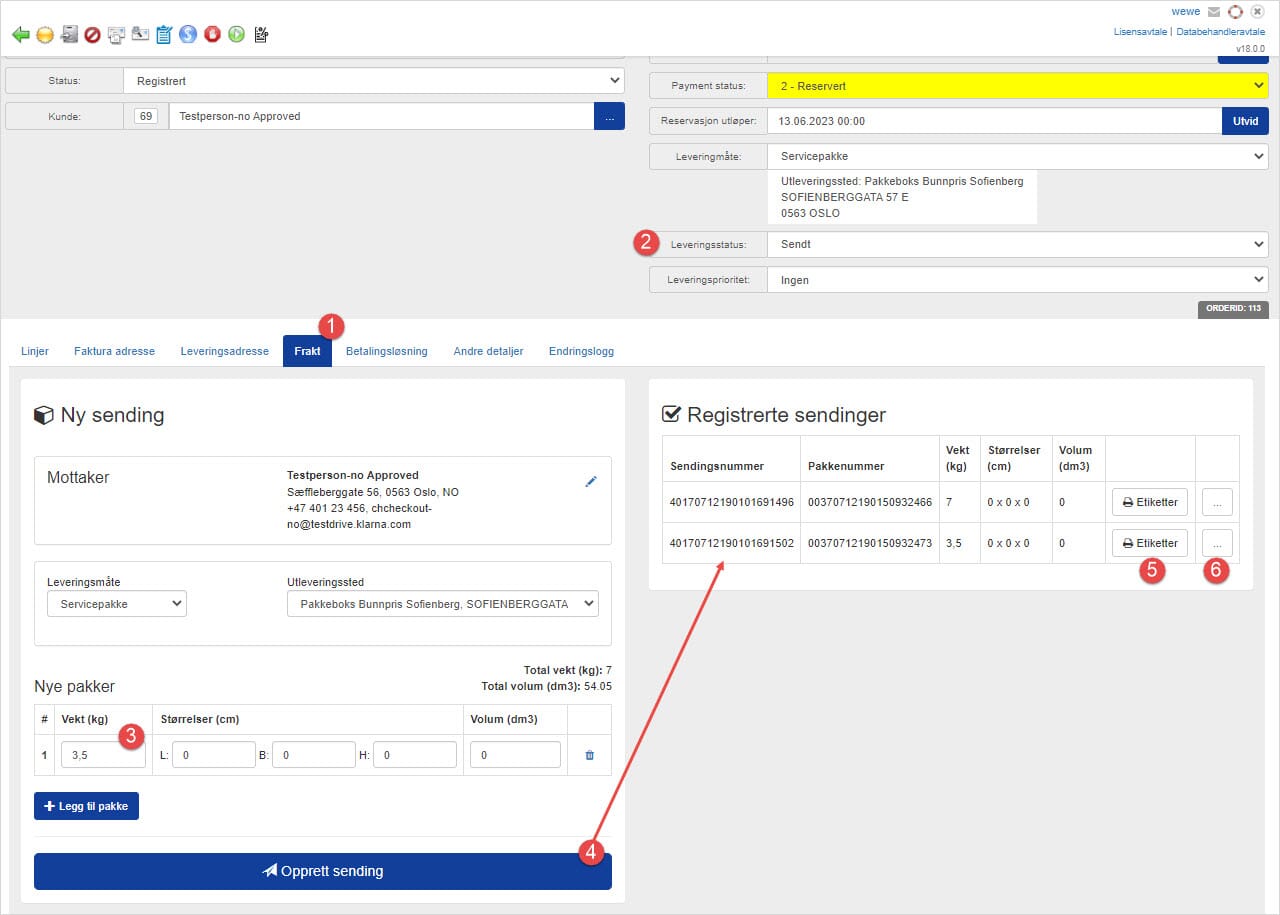The height and width of the screenshot is (915, 1280).
Task: Click the green back arrow icon
Action: (21, 35)
